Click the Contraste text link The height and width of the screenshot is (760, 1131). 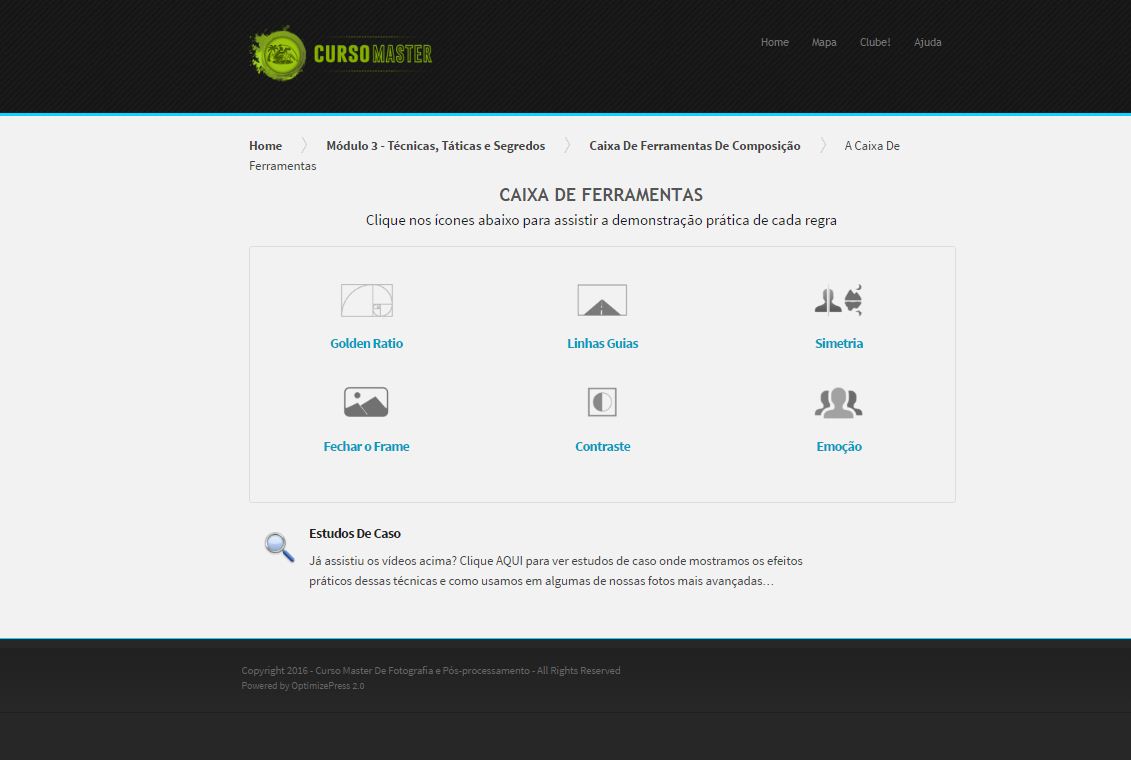coord(602,447)
